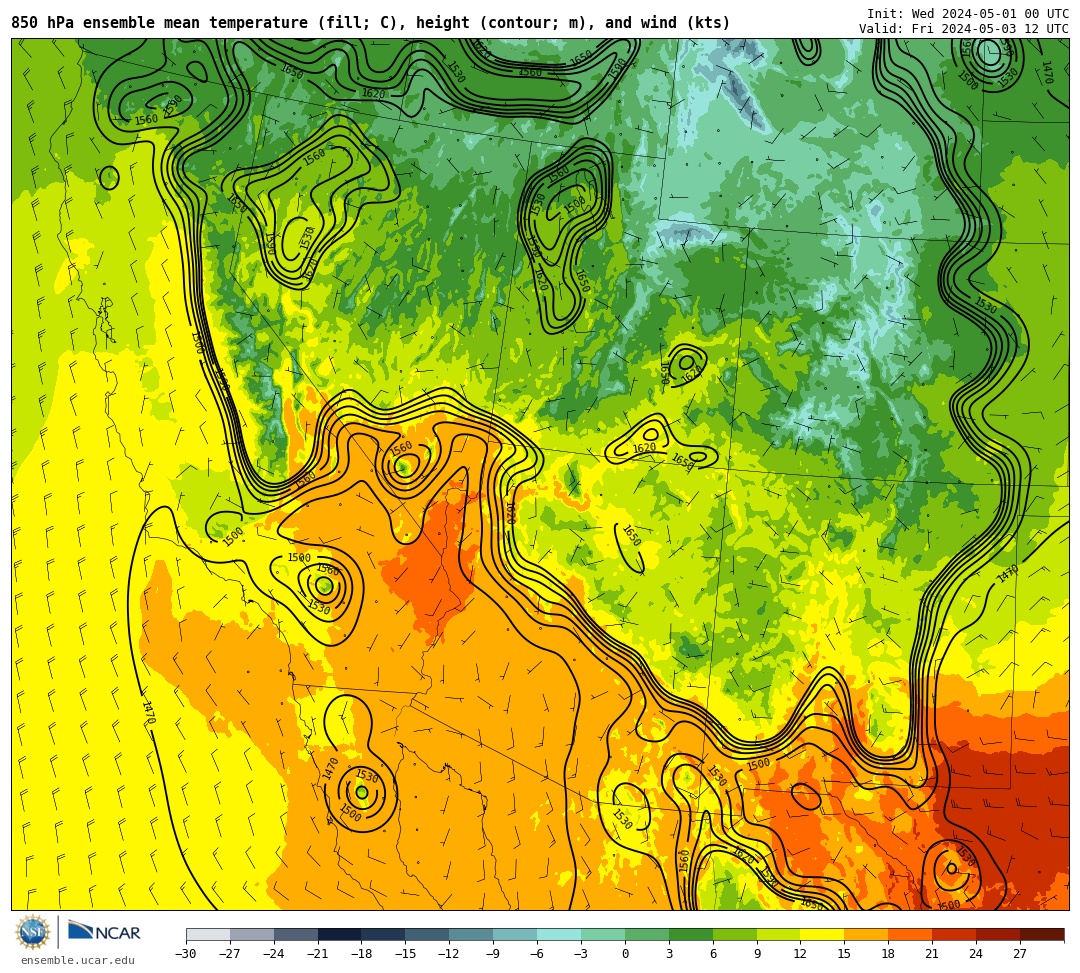Image resolution: width=1080 pixels, height=973 pixels.
Task: Click the NSF logo
Action: tap(33, 932)
